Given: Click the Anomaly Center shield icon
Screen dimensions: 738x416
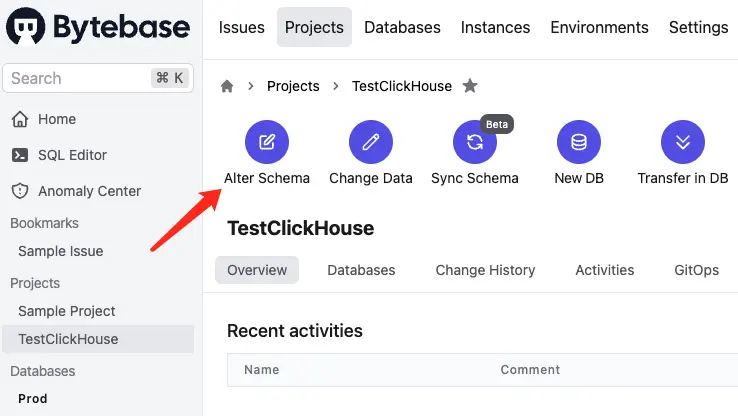Looking at the screenshot, I should [x=20, y=191].
